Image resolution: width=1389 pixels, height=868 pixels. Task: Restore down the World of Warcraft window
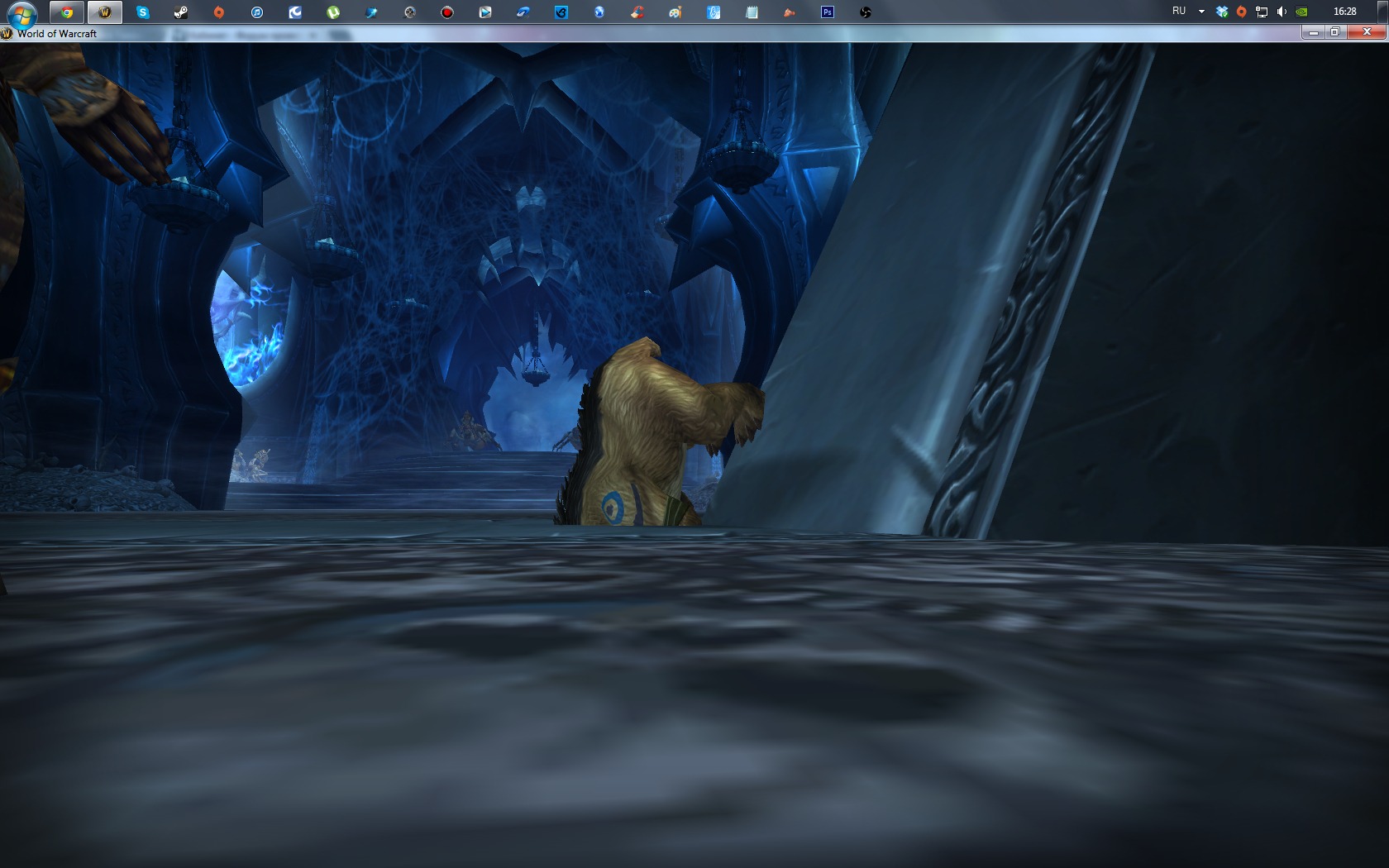coord(1334,32)
